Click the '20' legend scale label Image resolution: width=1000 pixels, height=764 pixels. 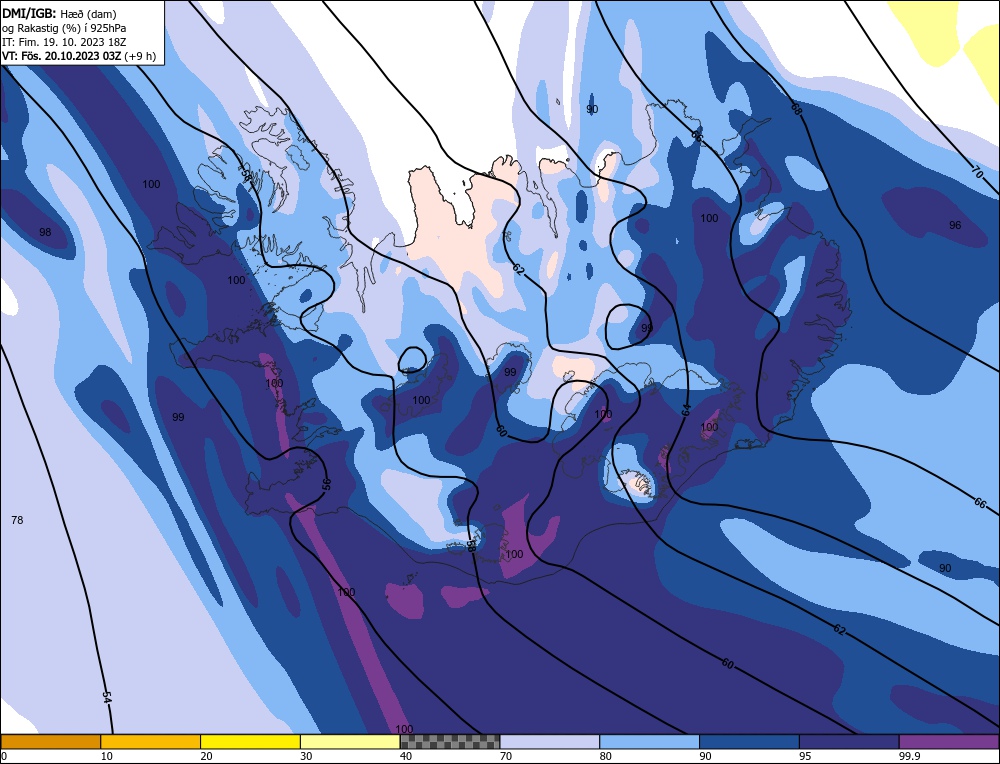206,756
